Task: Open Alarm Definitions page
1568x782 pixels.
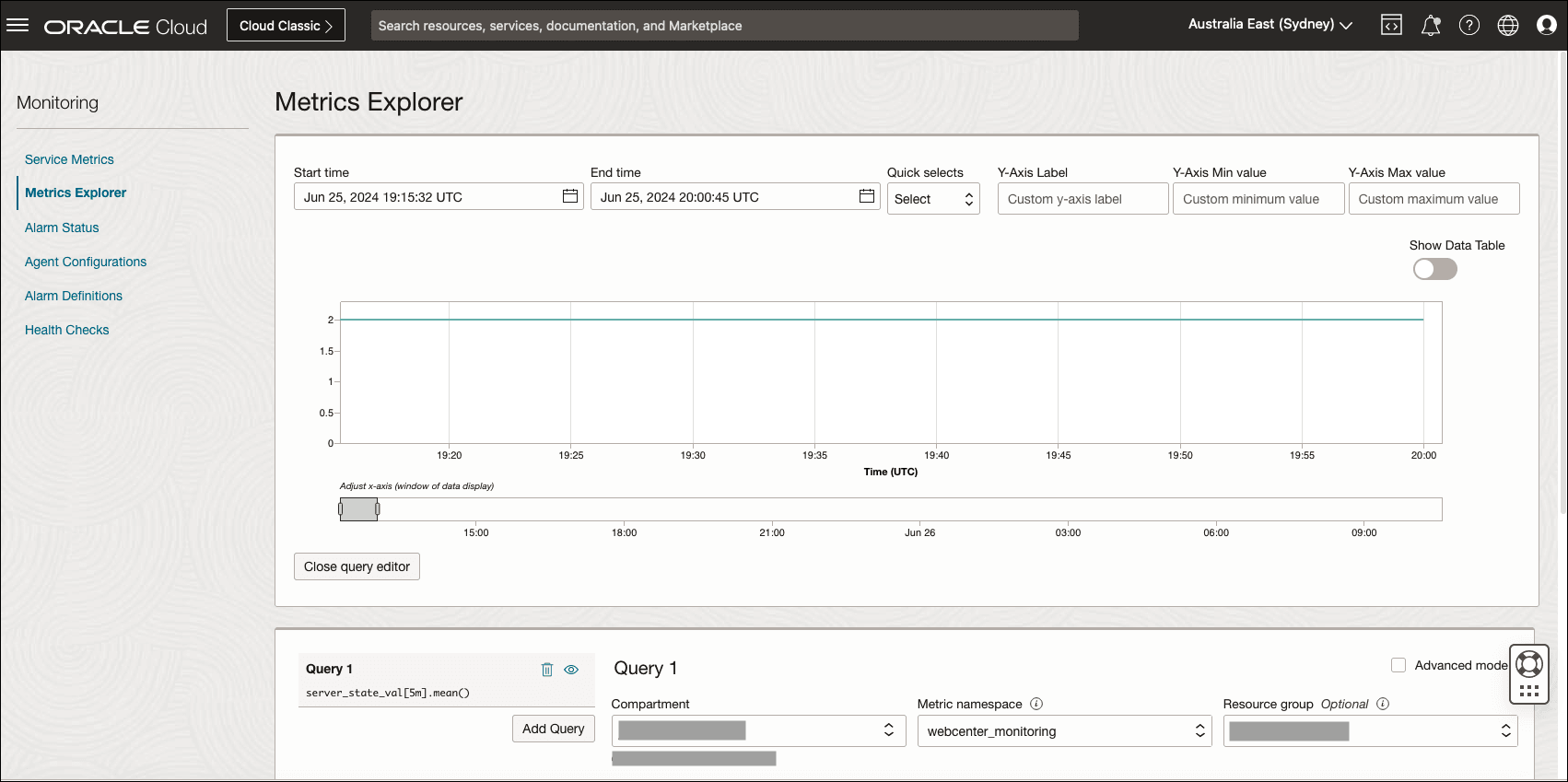Action: tap(74, 296)
